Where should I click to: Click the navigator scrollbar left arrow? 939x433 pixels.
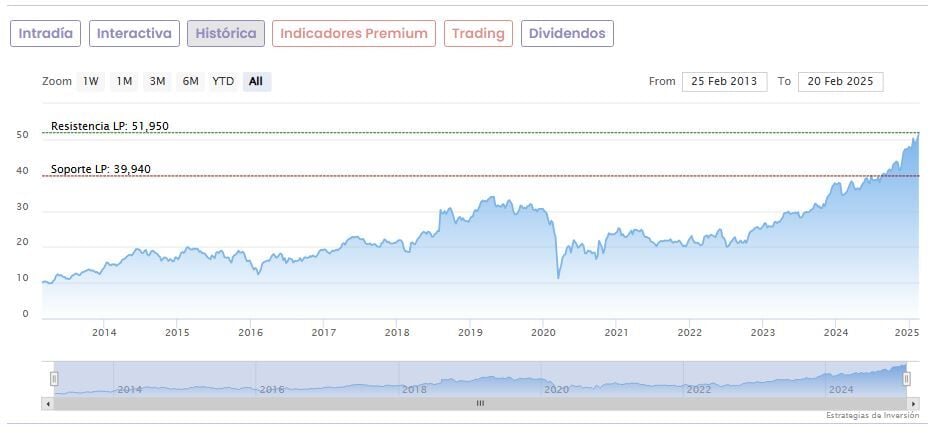click(x=47, y=403)
